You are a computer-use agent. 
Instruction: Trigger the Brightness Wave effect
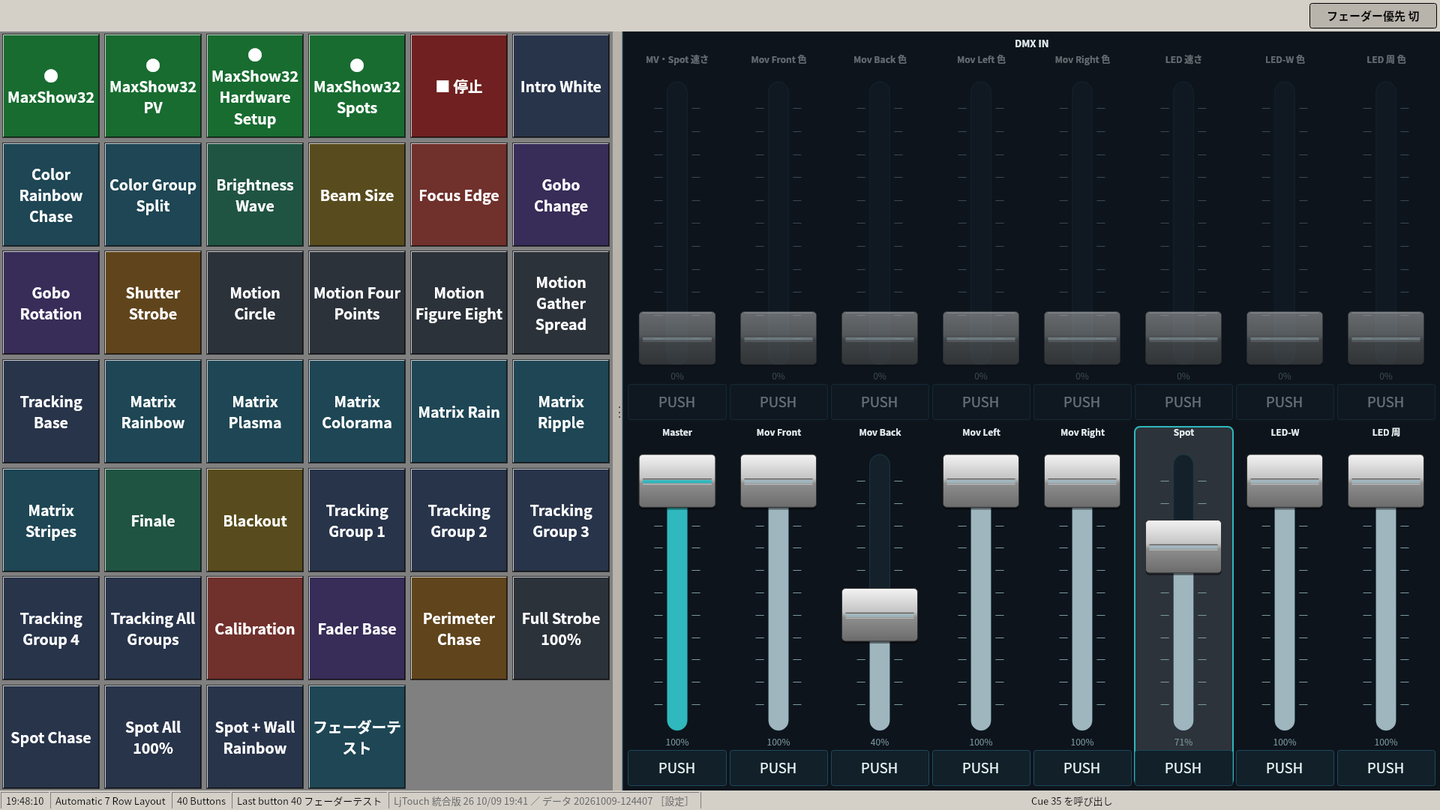pyautogui.click(x=255, y=195)
